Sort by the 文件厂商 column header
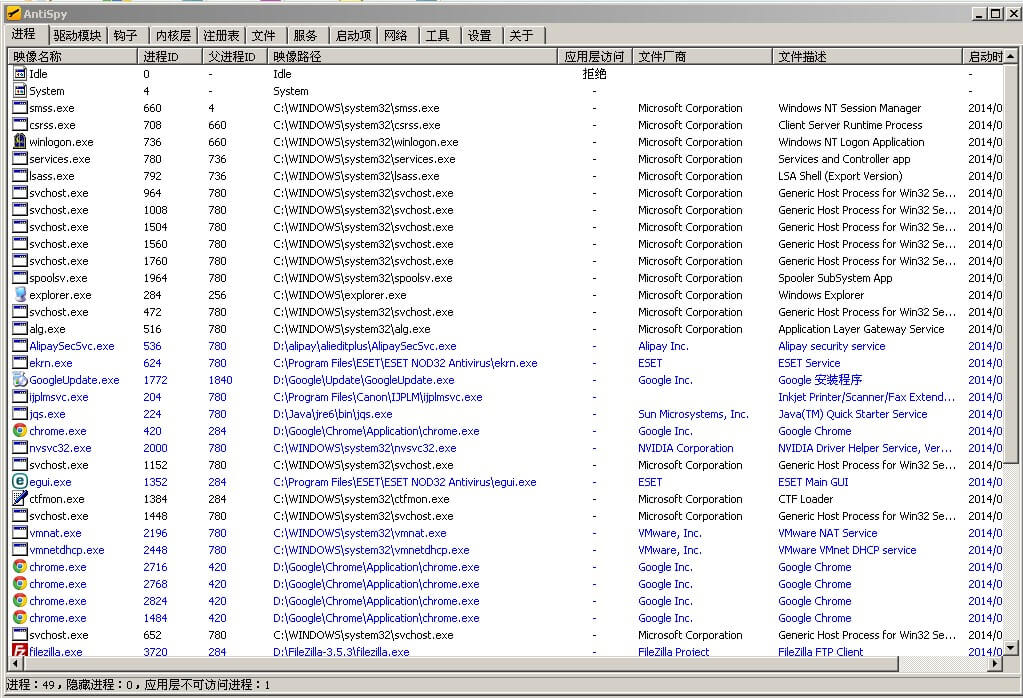Image resolution: width=1023 pixels, height=698 pixels. (703, 57)
